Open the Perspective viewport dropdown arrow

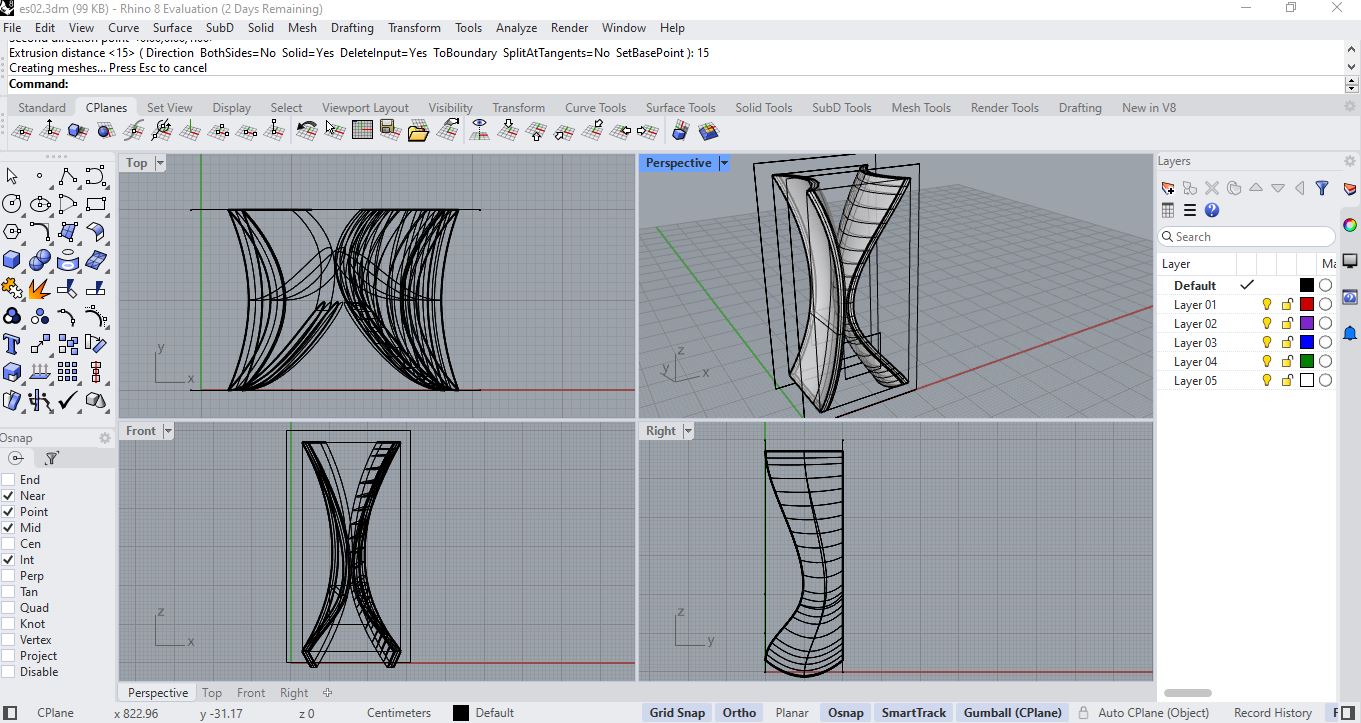tap(724, 163)
